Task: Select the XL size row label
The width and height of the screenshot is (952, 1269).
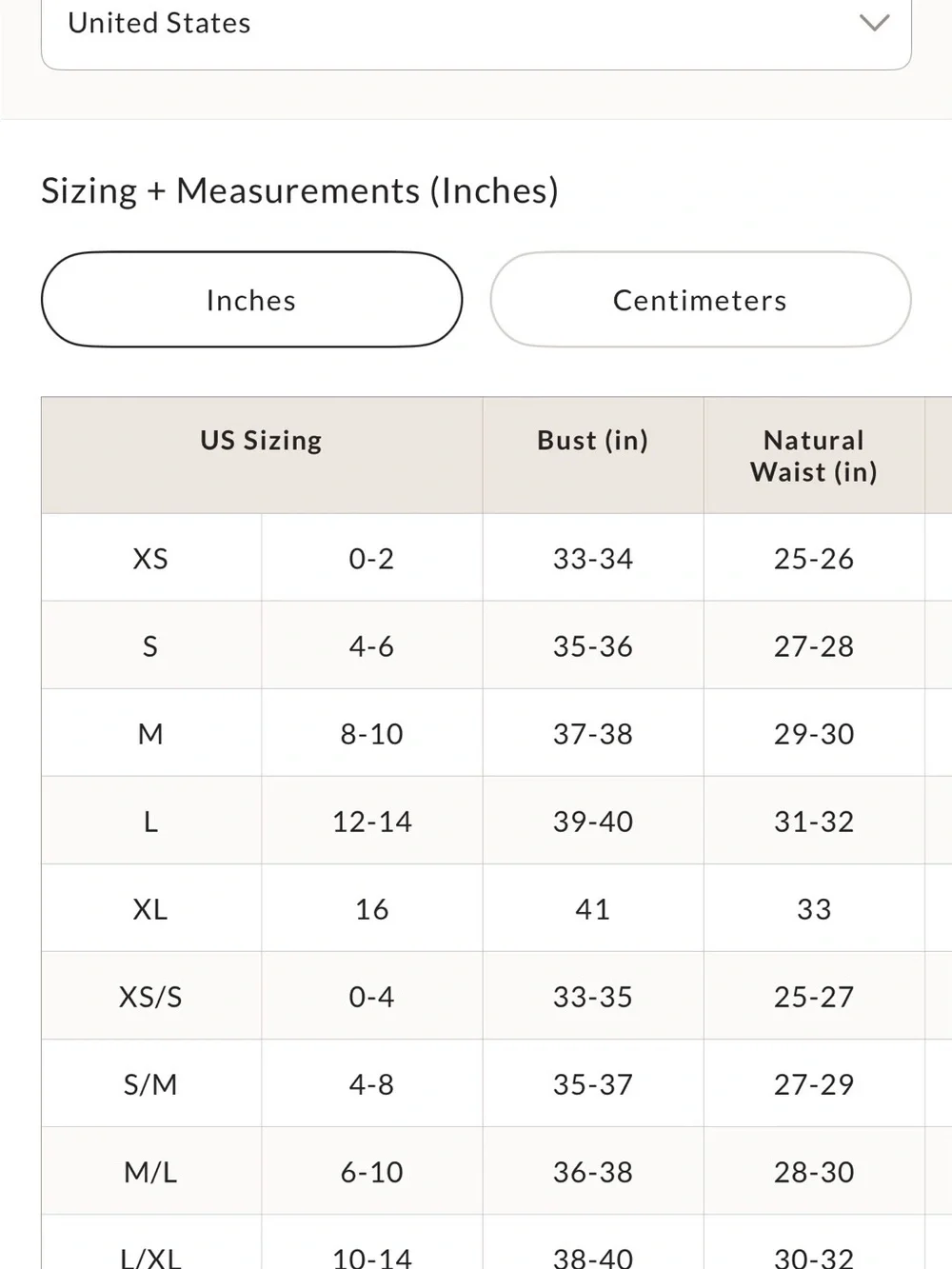Action: coord(150,908)
